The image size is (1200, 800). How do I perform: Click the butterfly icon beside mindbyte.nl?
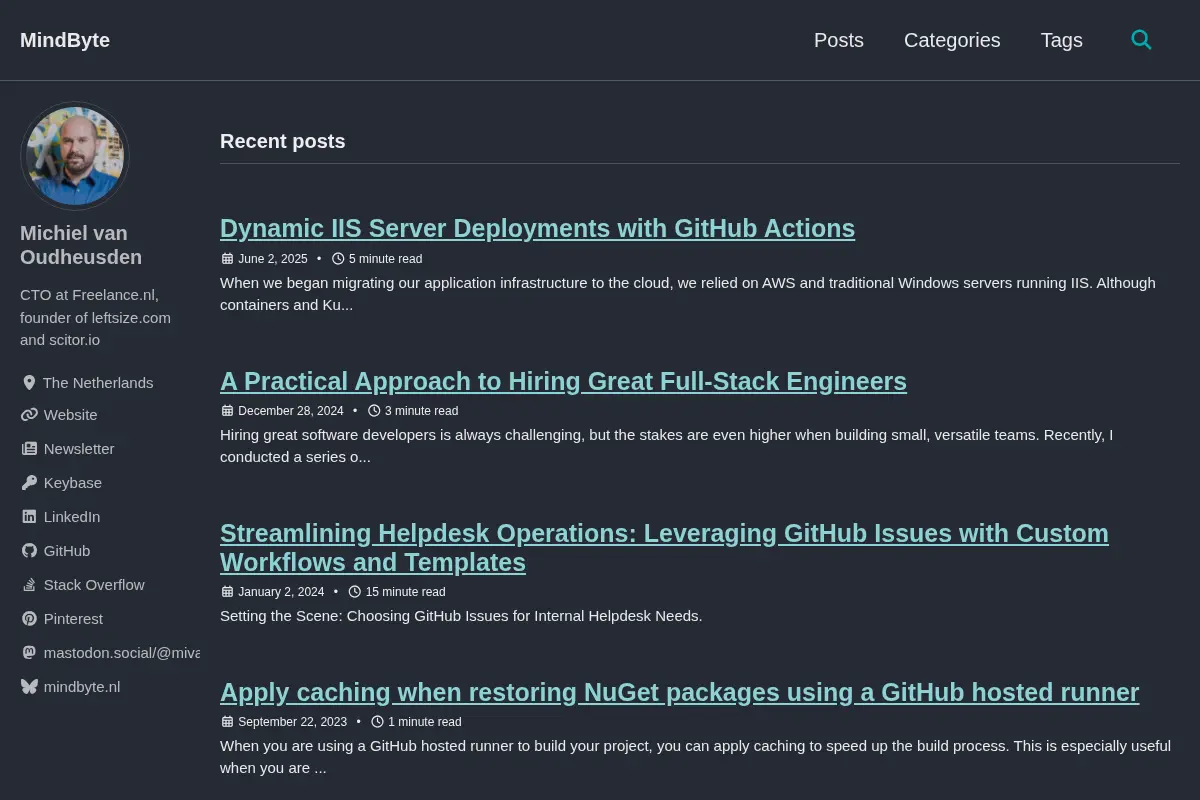29,687
